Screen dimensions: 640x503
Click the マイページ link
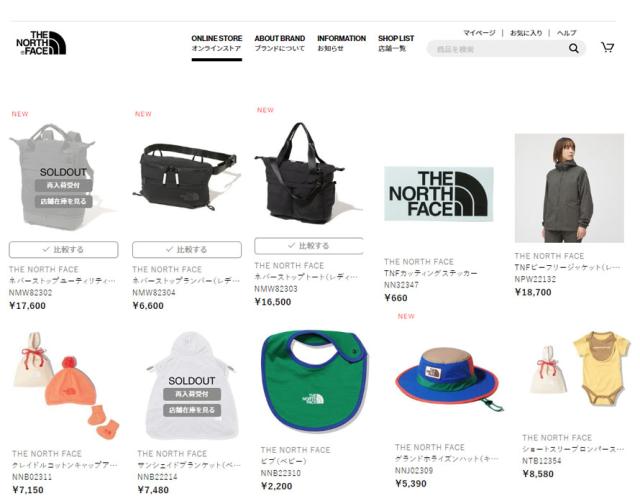[479, 33]
